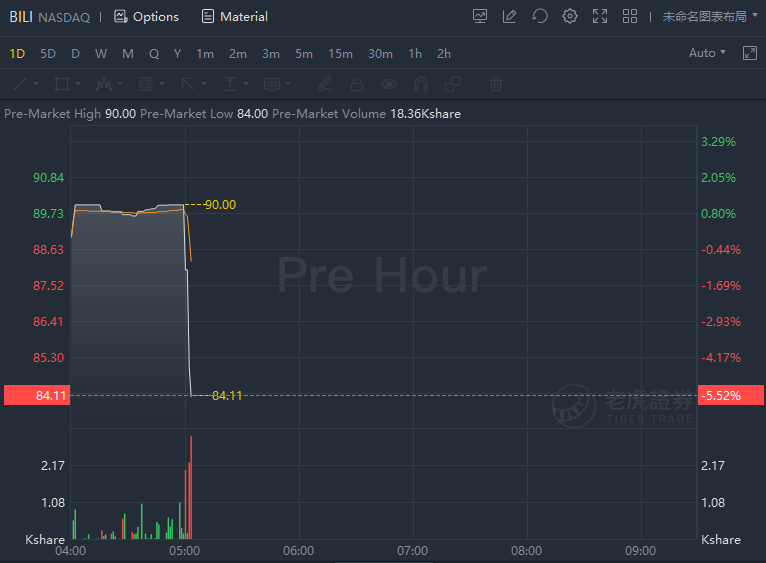Viewport: 766px width, 563px height.
Task: Click the 90.84 price axis label
Action: coord(48,178)
